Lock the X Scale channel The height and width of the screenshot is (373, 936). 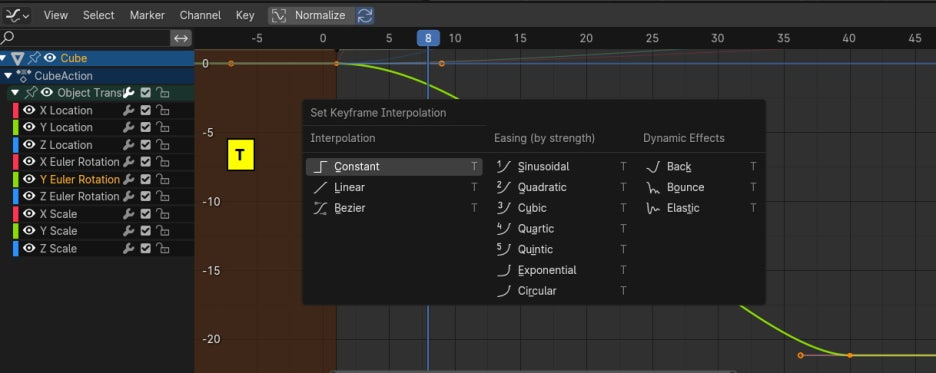(x=162, y=214)
